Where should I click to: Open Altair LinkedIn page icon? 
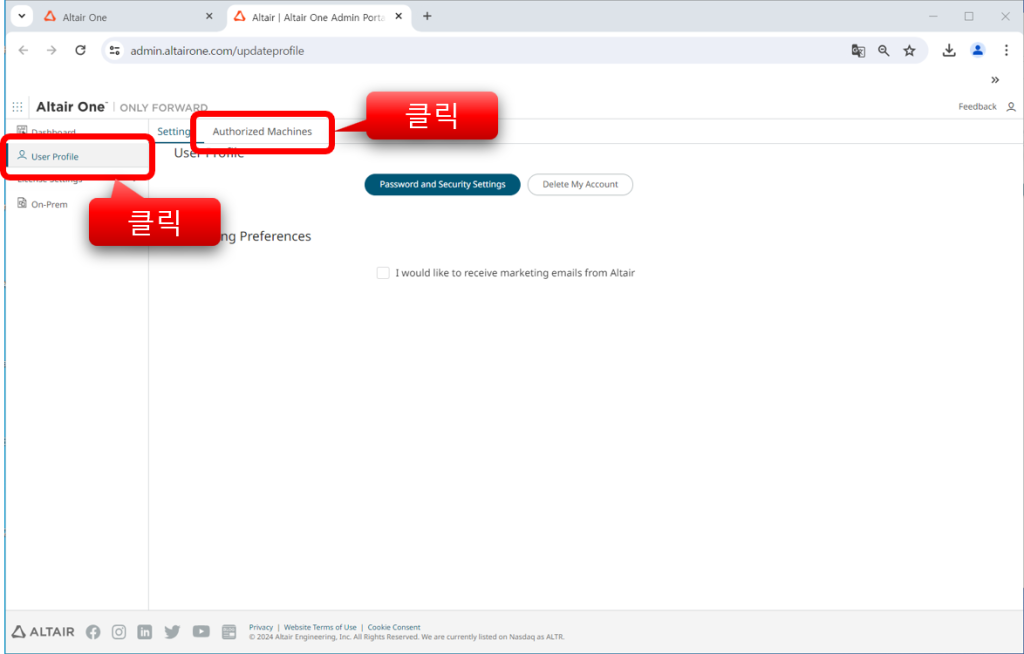(145, 632)
